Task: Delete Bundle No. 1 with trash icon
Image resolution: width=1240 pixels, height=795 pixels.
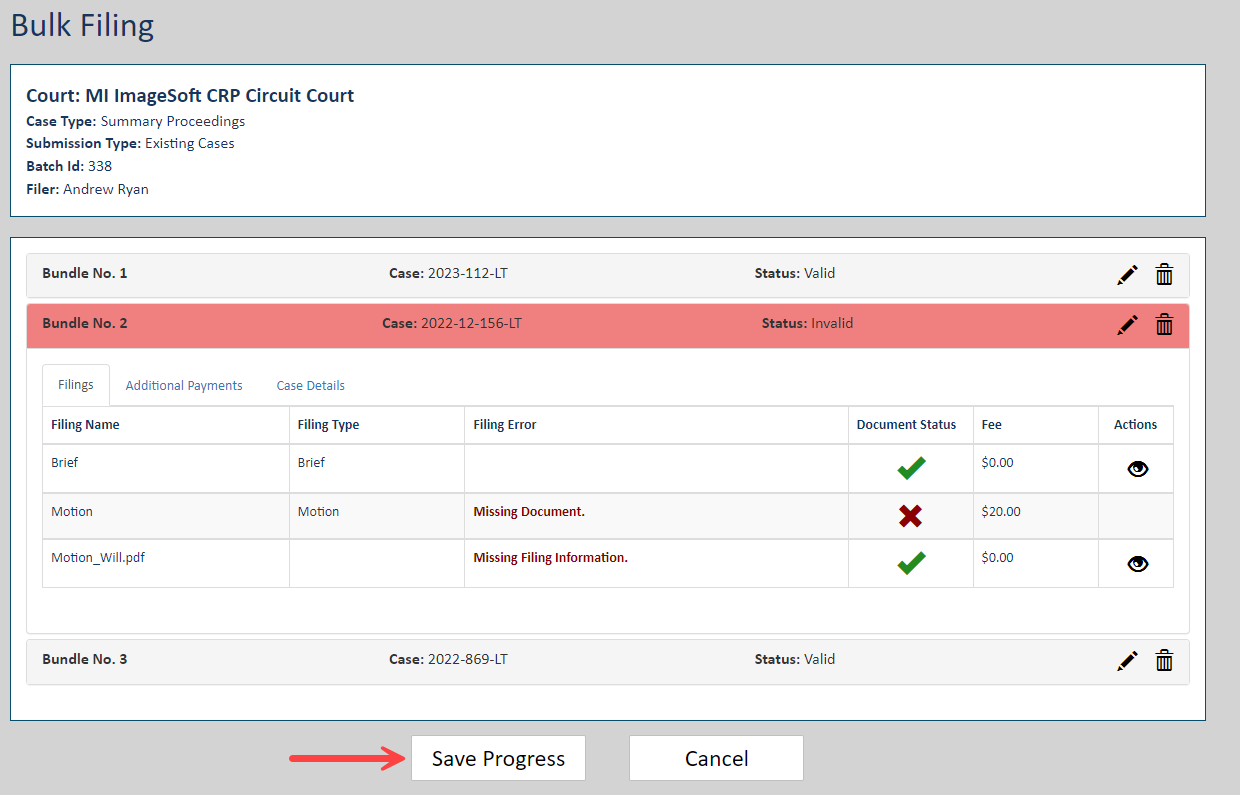Action: [1164, 275]
